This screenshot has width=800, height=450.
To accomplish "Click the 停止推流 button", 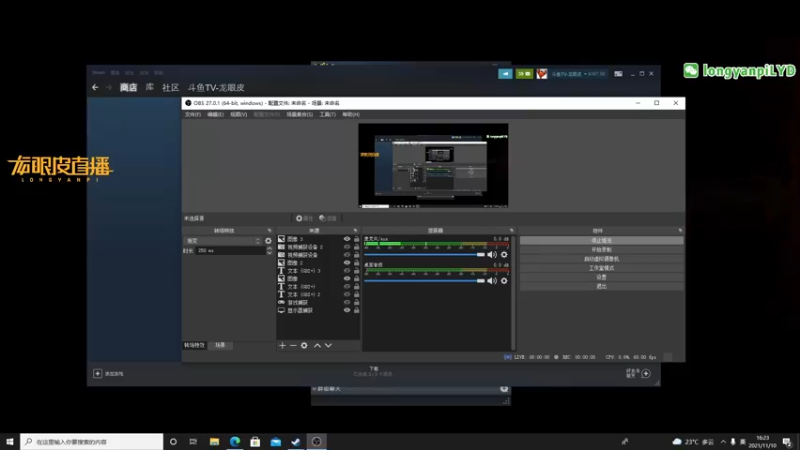I will [x=602, y=240].
